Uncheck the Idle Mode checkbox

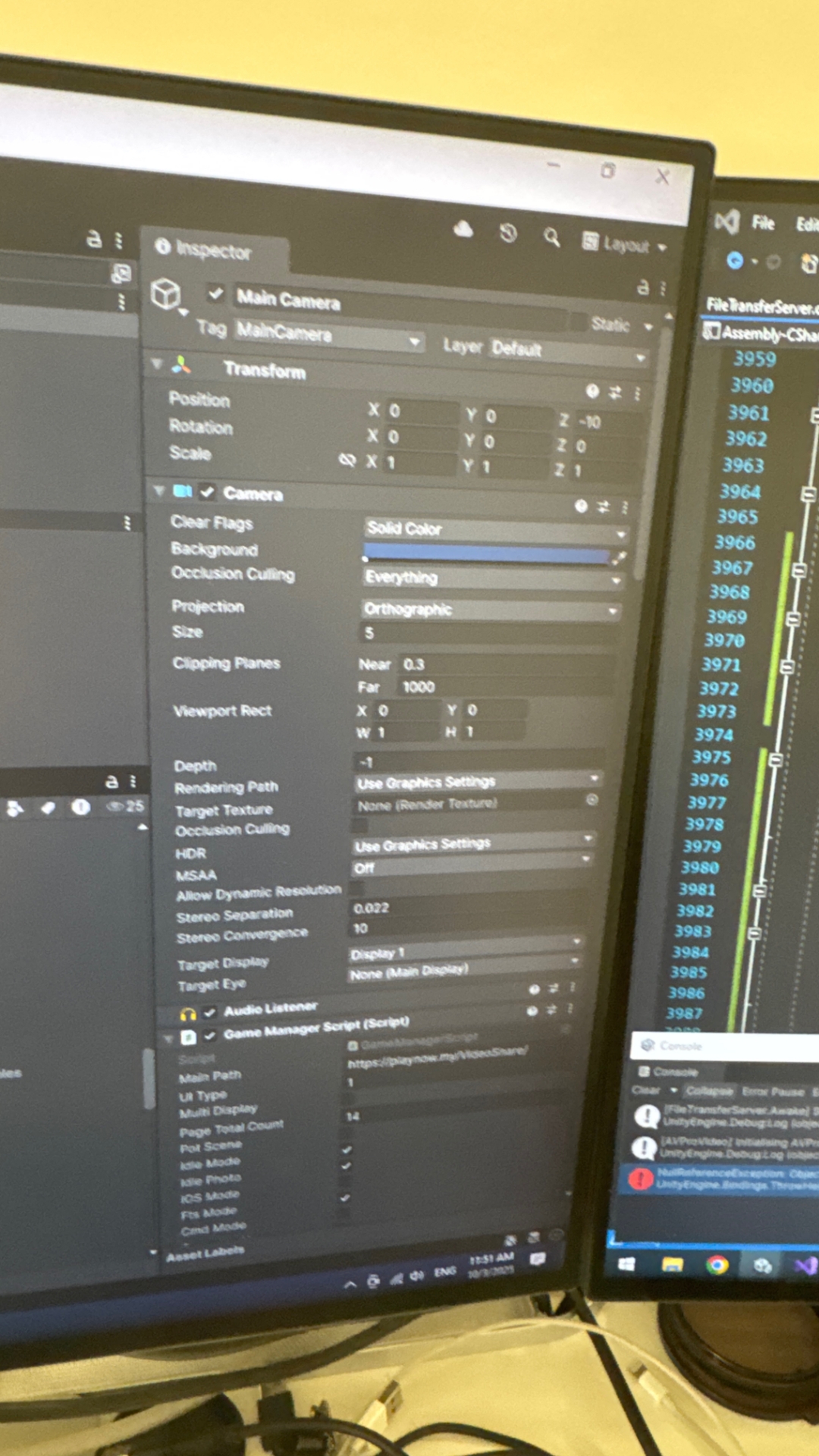[346, 1166]
